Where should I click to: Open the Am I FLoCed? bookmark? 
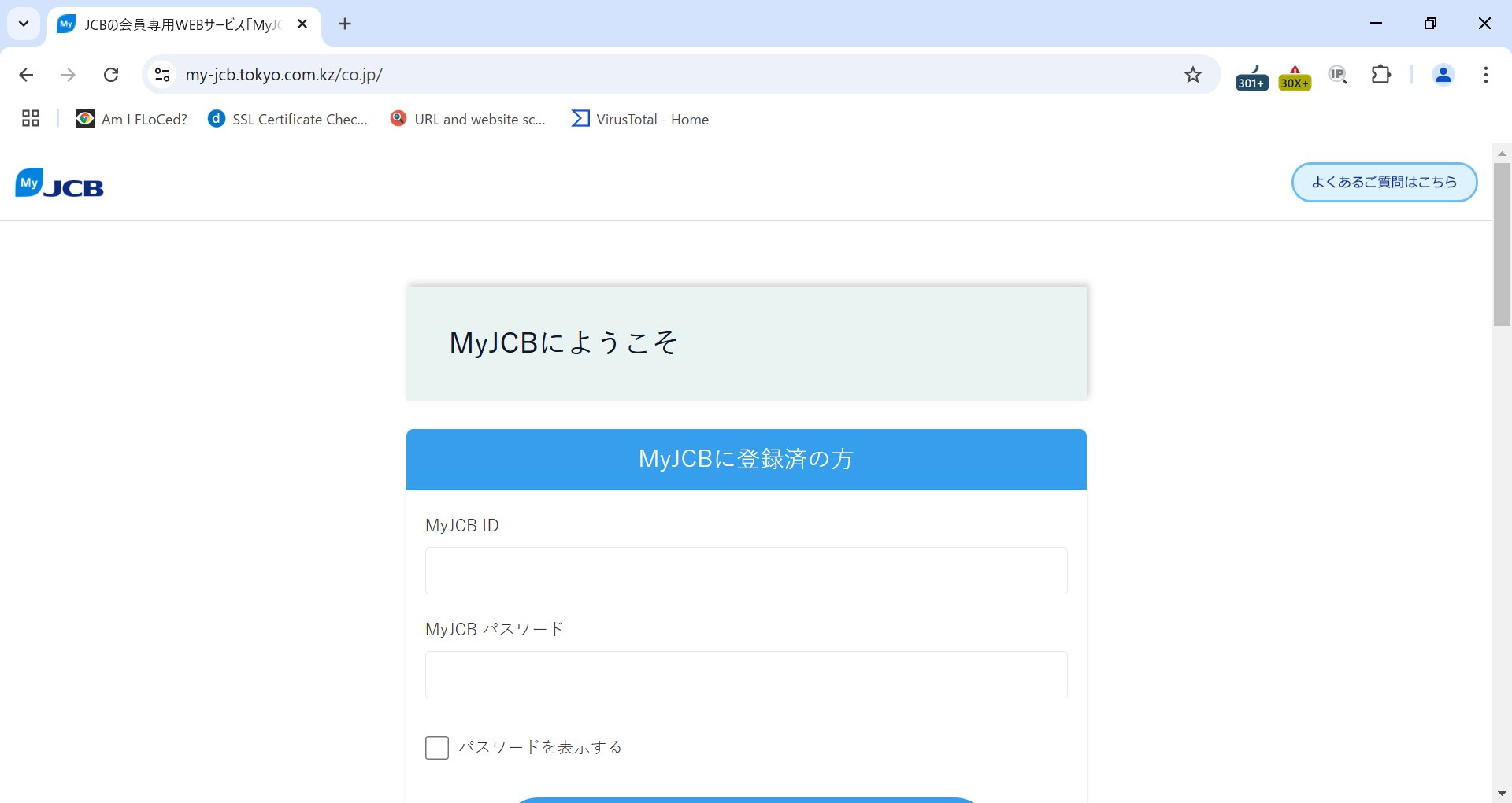click(132, 119)
